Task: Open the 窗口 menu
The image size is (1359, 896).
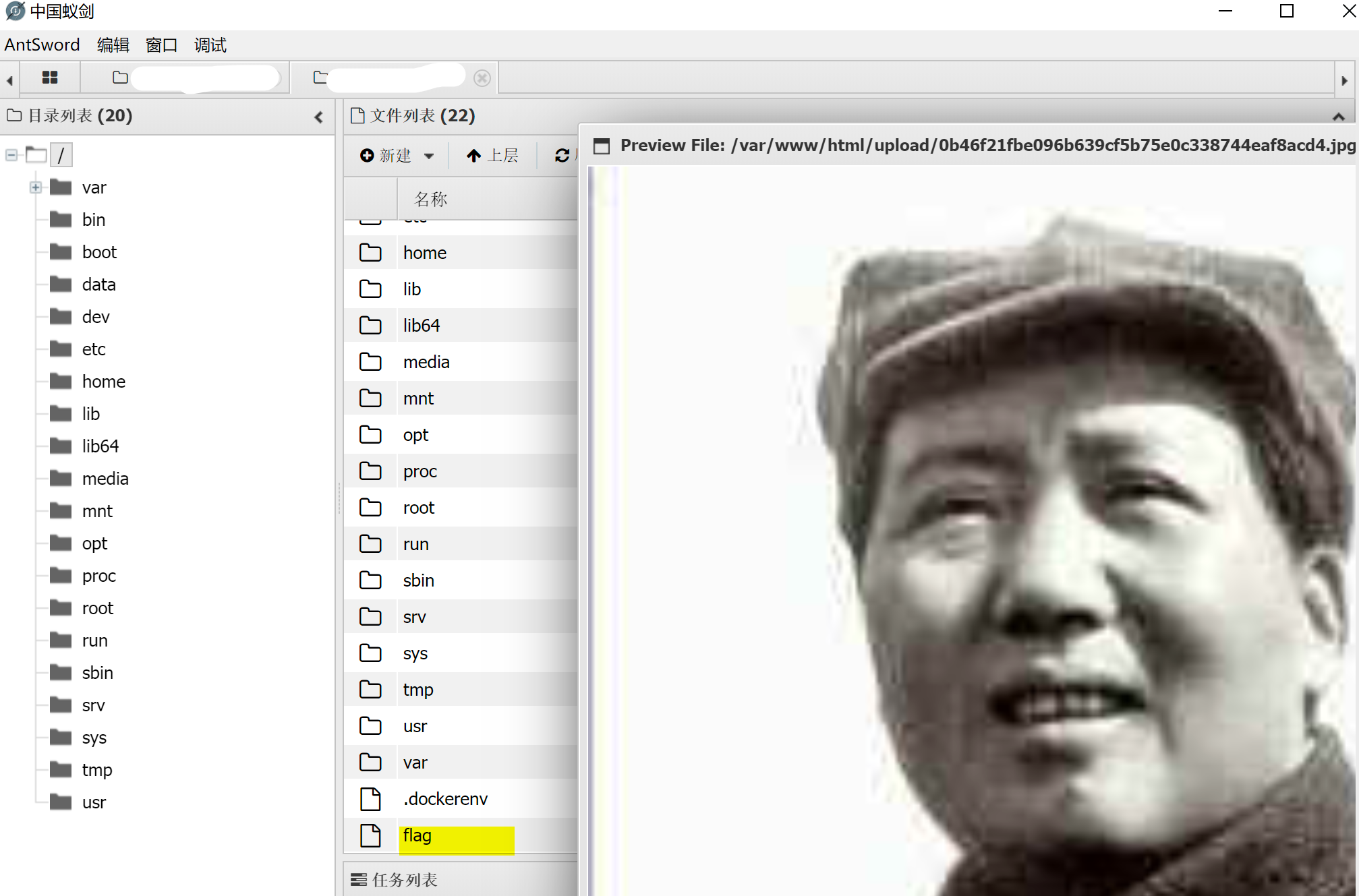Action: [161, 45]
